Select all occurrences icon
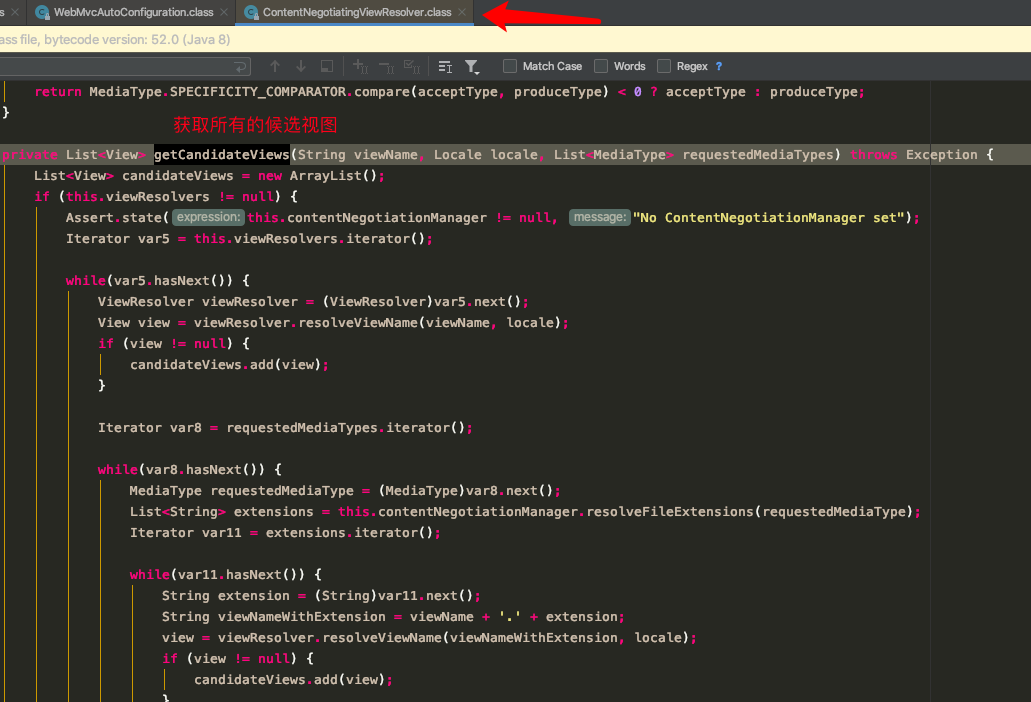 coord(412,66)
